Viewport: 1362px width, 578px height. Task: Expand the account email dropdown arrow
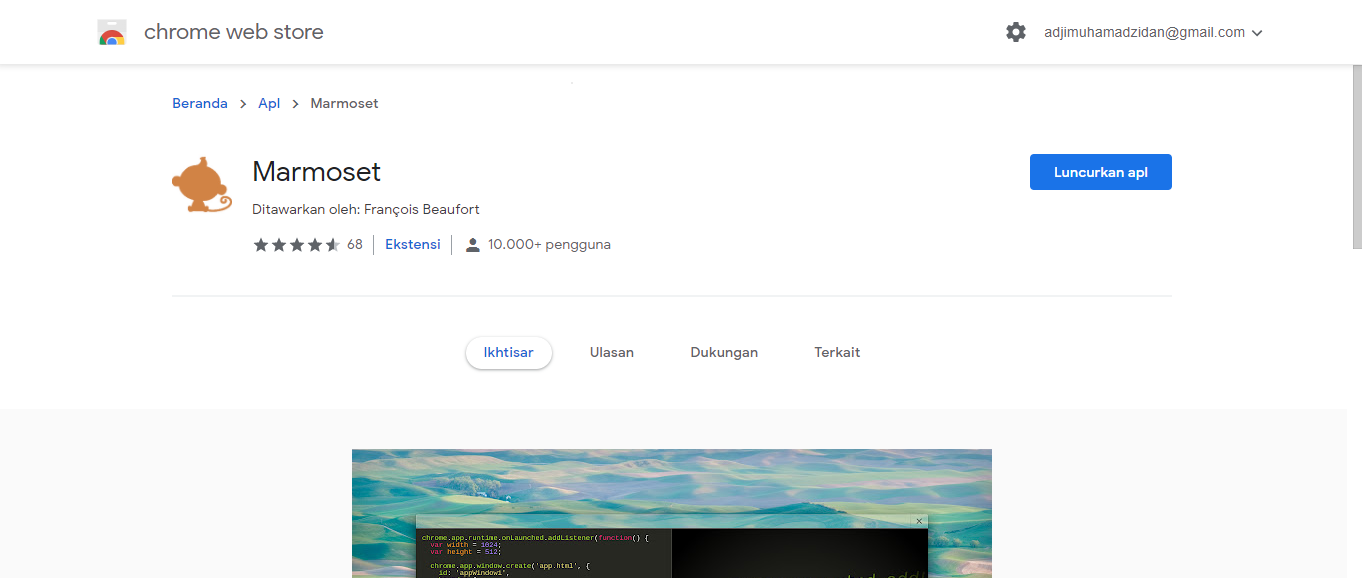[1257, 33]
